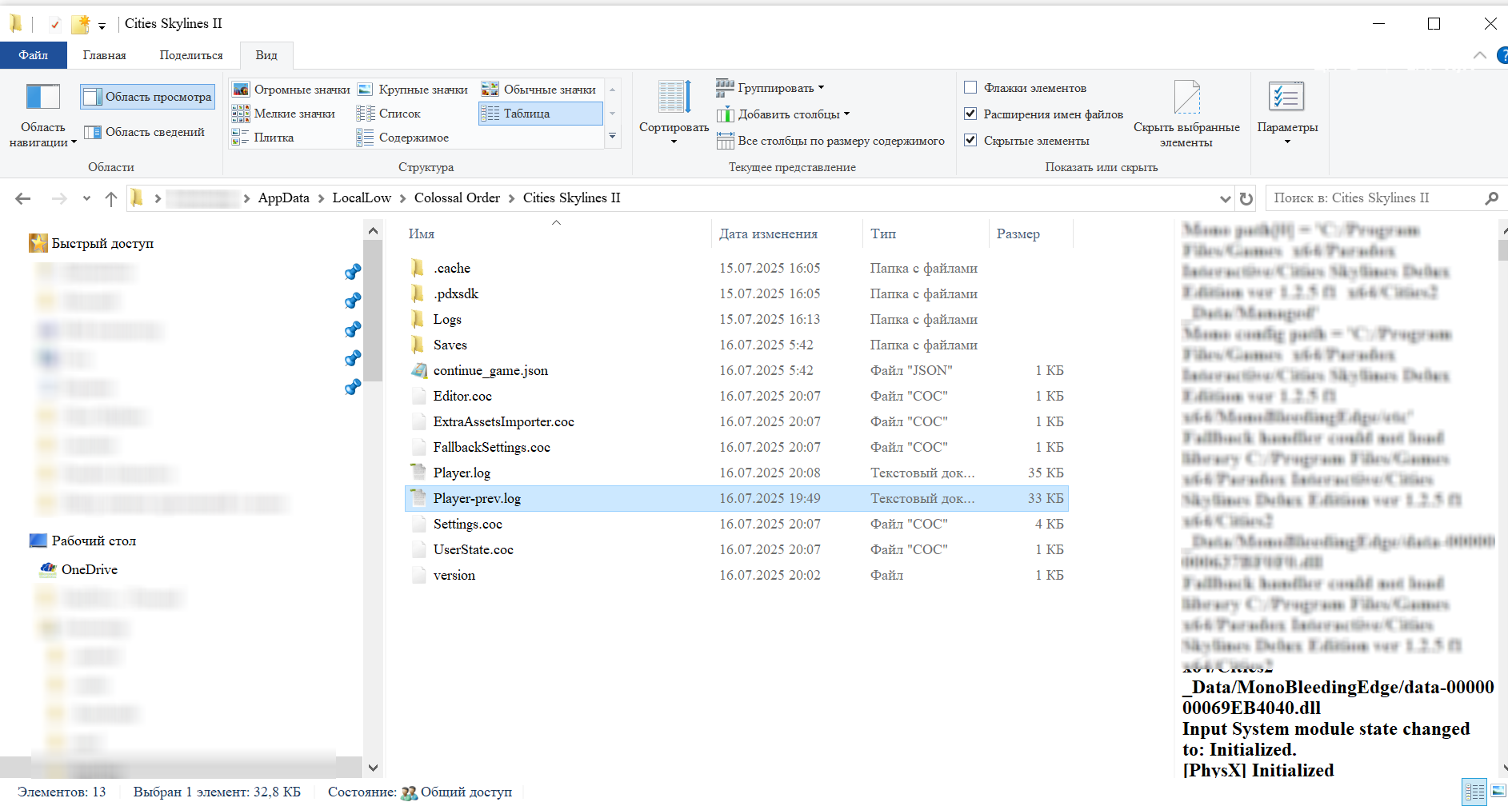This screenshot has height=806, width=1512.
Task: Go up one folder level with the up arrow
Action: coord(111,198)
